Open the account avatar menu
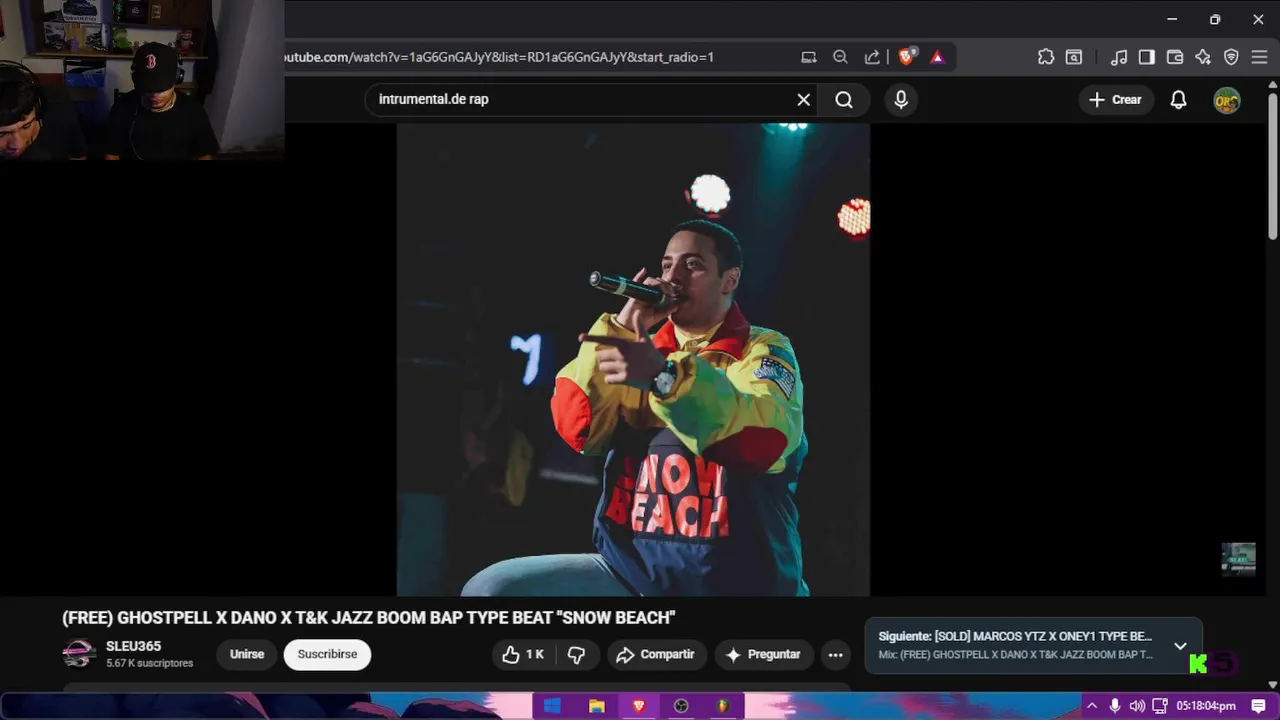 [1227, 100]
